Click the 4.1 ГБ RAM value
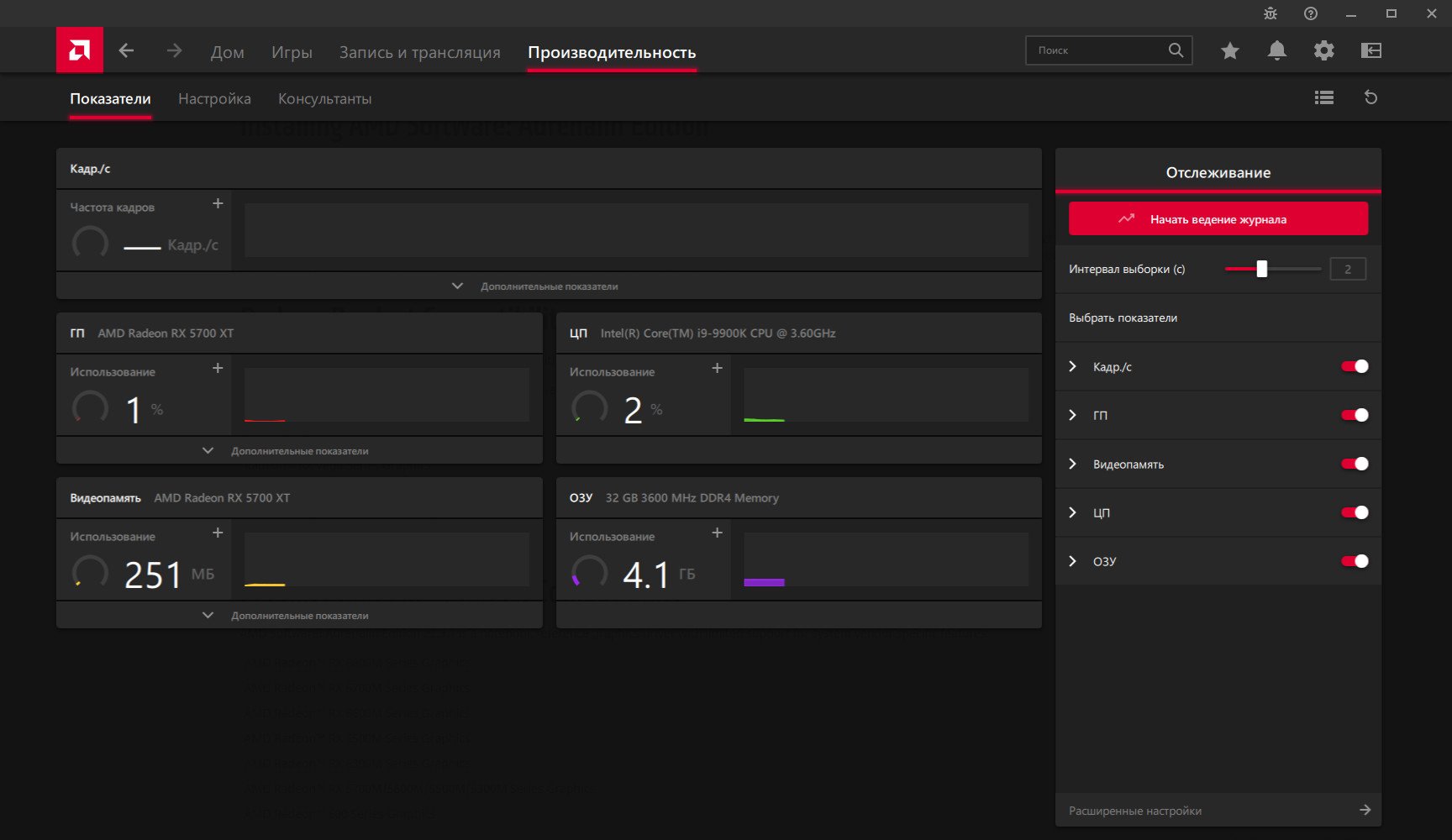1452x840 pixels. 659,575
